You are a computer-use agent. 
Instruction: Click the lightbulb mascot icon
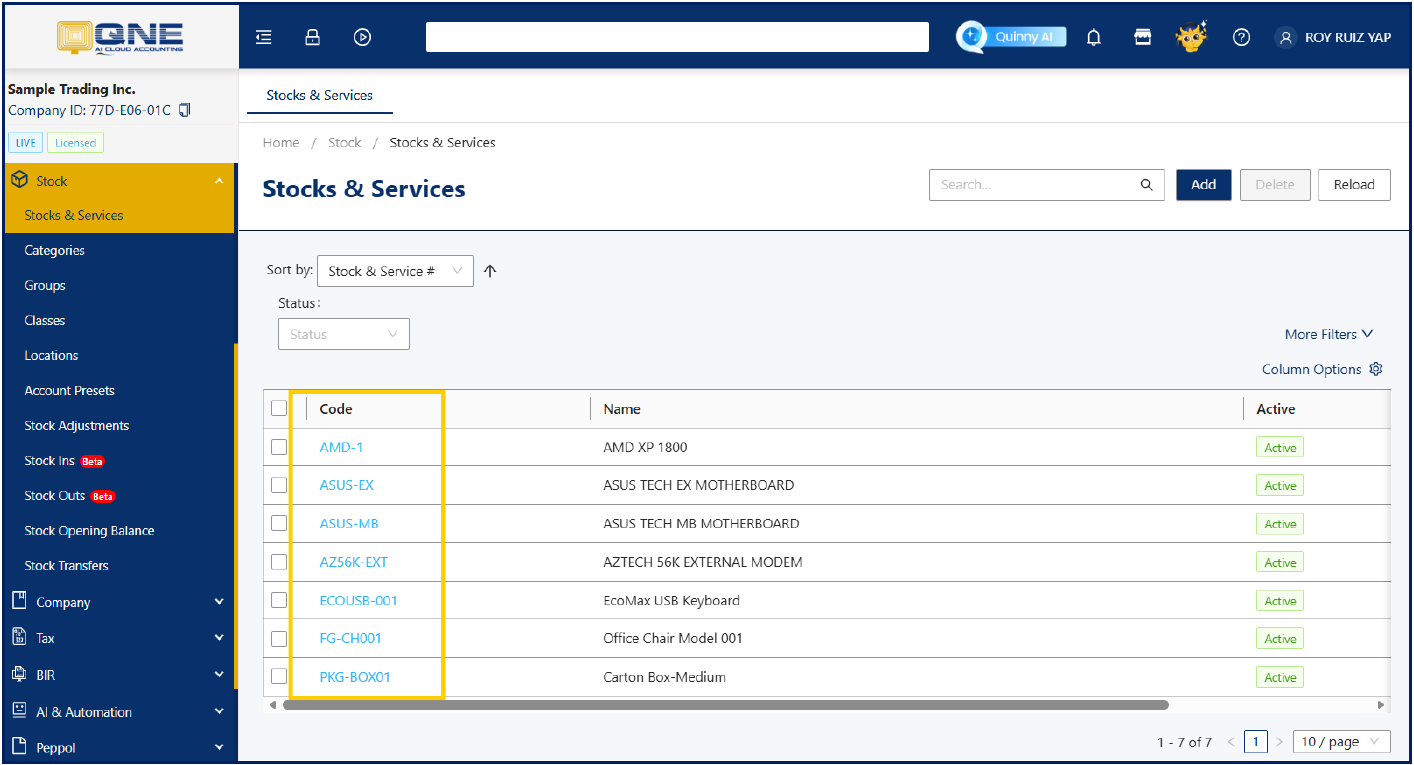(1191, 37)
